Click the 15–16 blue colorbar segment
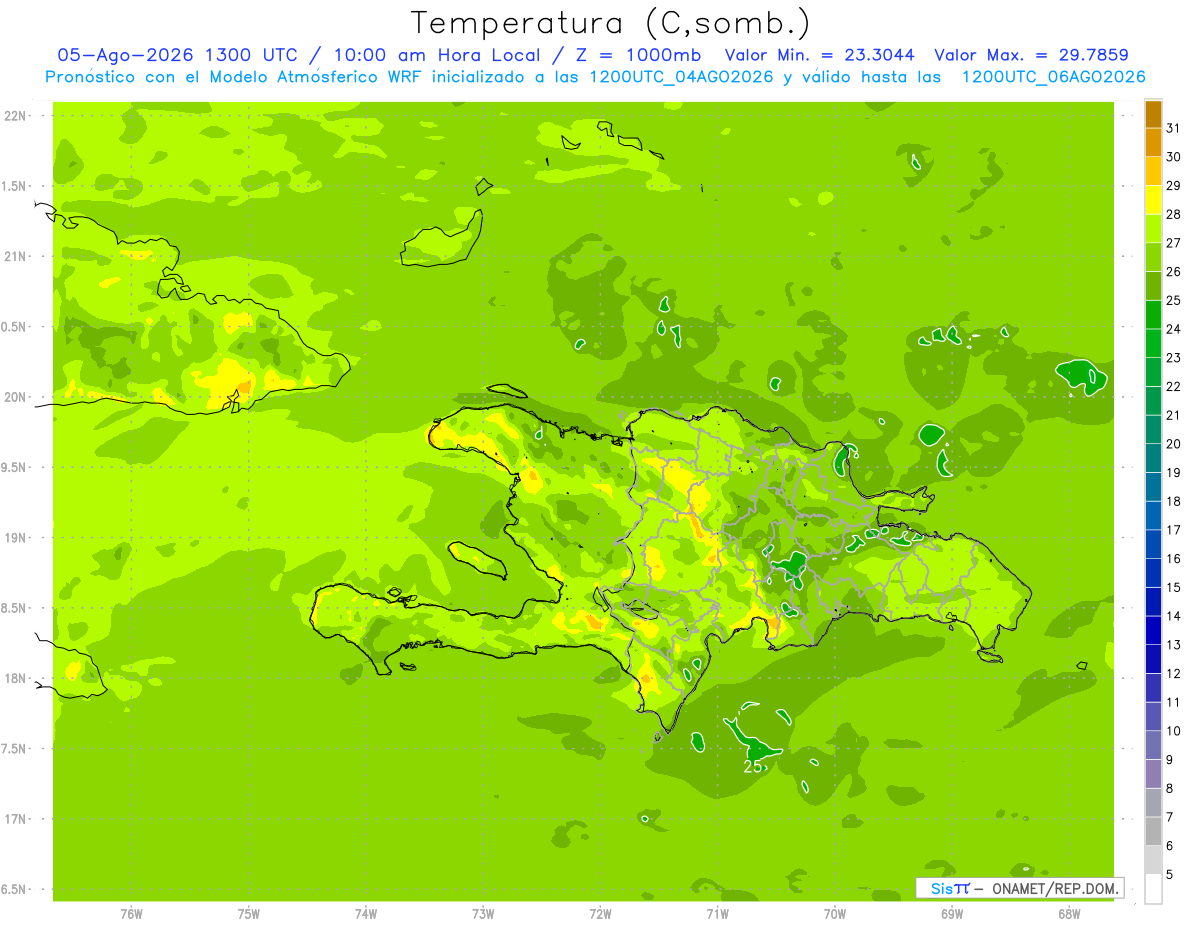 pyautogui.click(x=1153, y=573)
